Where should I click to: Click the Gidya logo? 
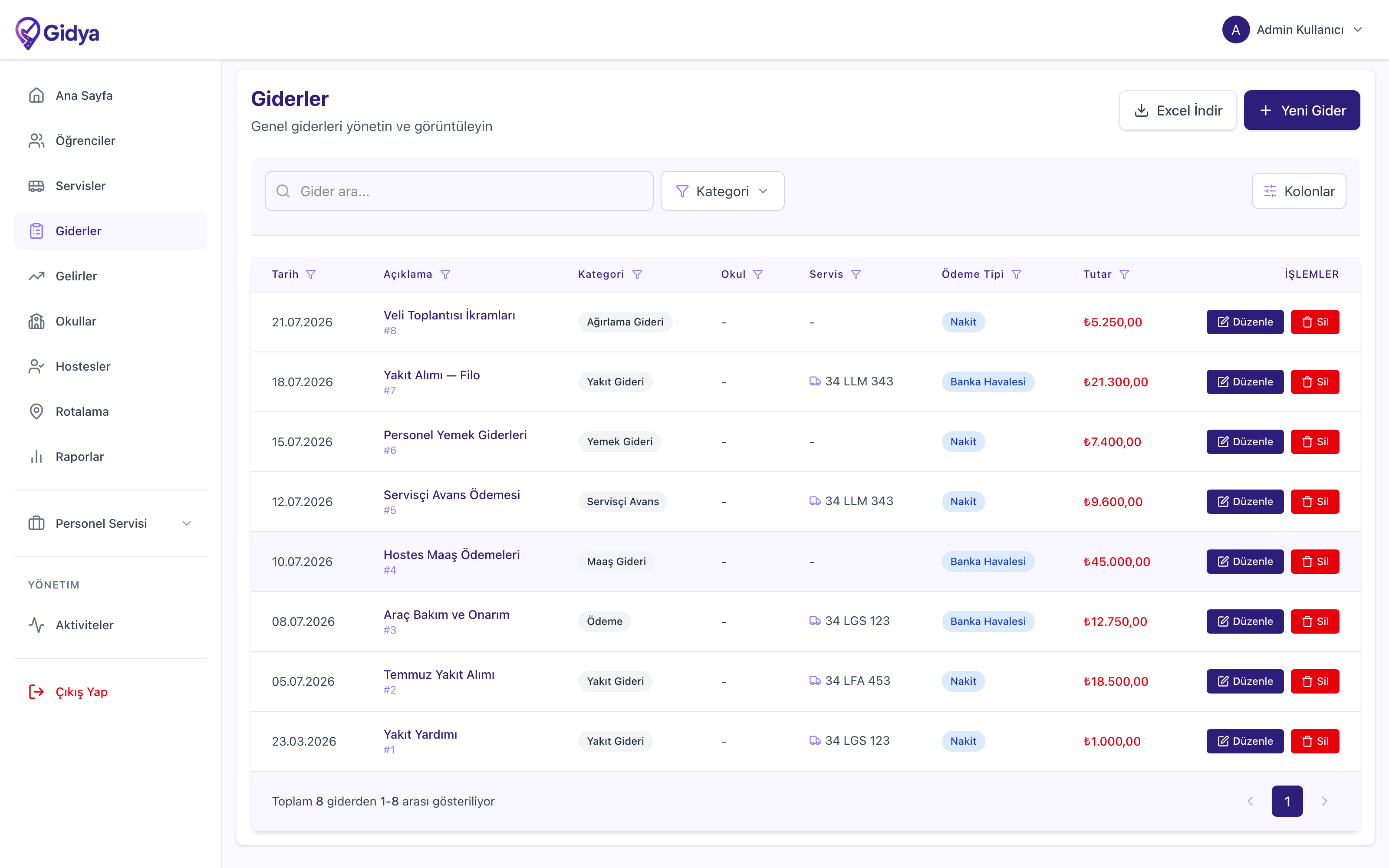[57, 32]
